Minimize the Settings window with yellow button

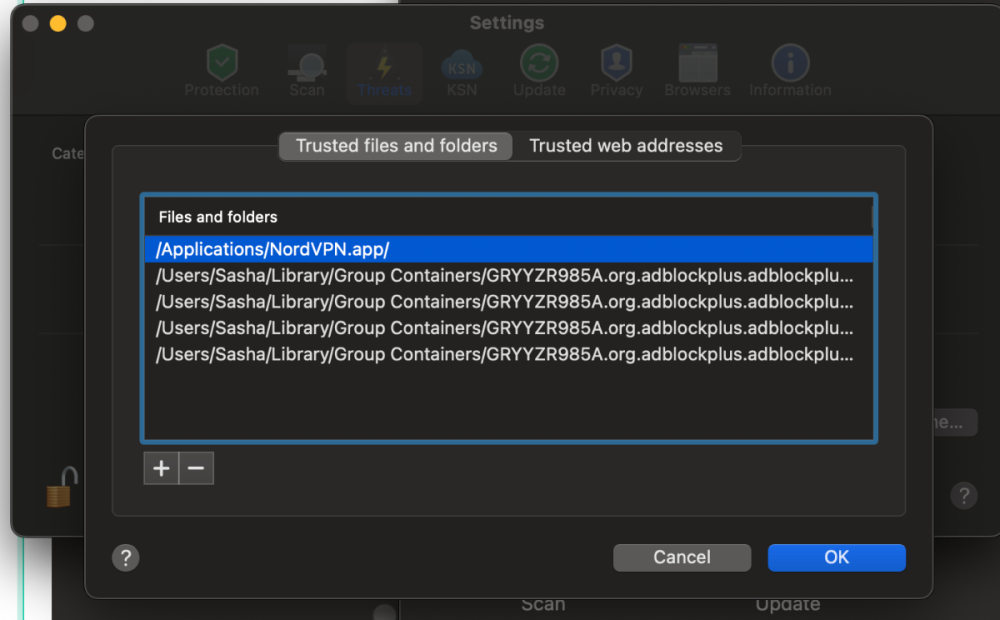[58, 24]
